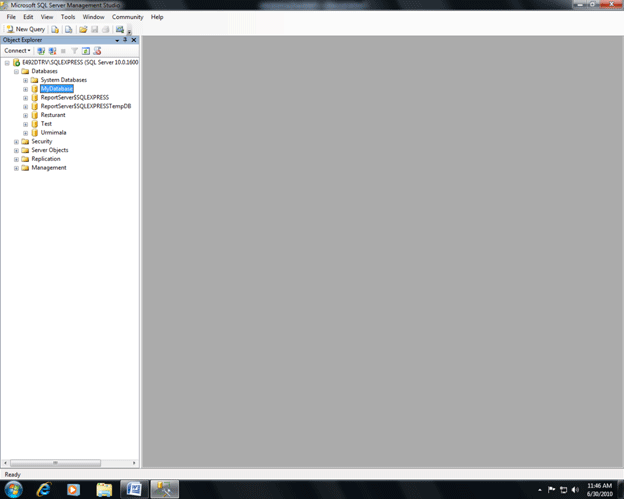Open the Community menu

coord(127,17)
